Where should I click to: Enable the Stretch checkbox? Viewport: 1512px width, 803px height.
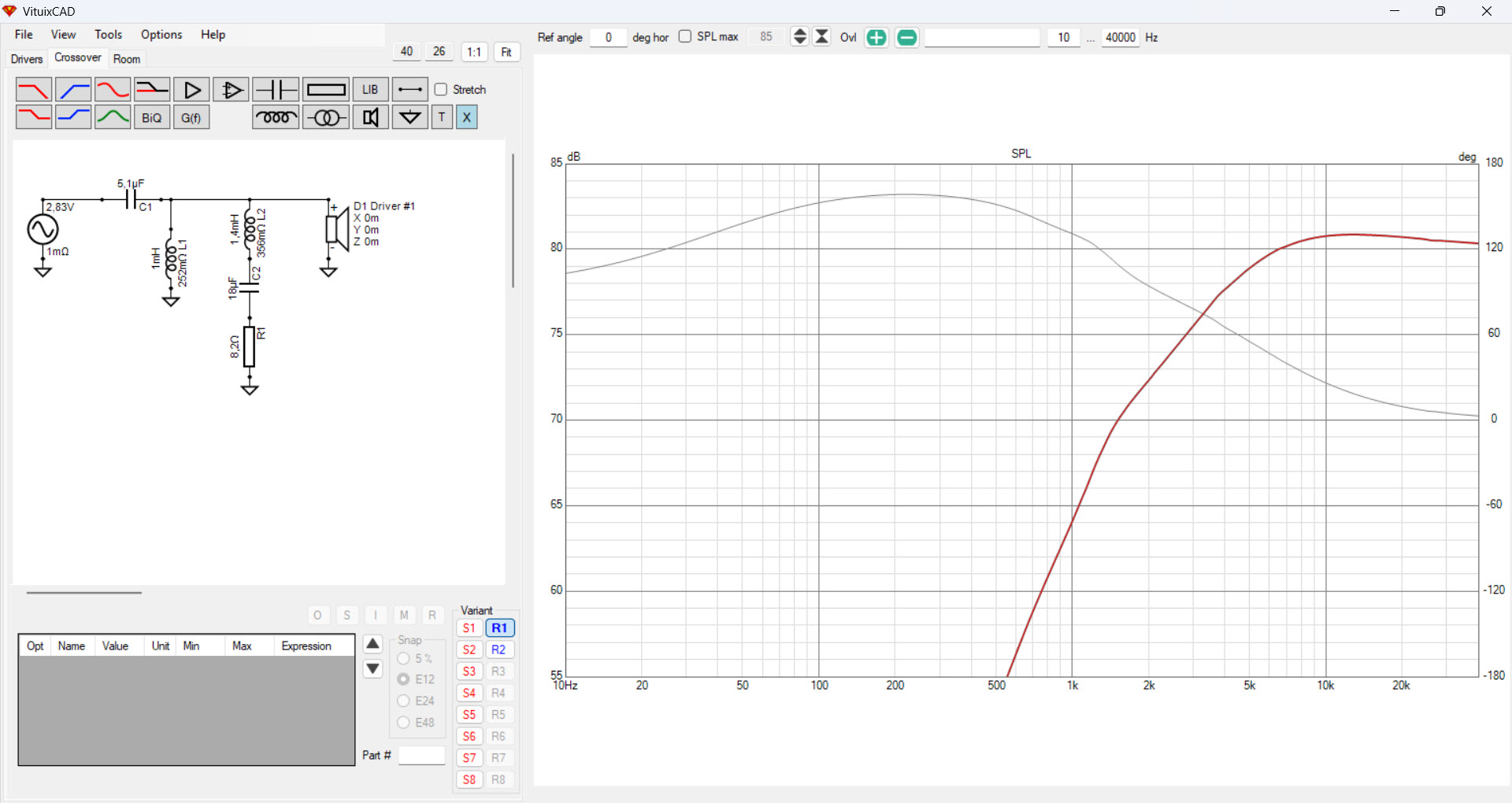[x=441, y=90]
